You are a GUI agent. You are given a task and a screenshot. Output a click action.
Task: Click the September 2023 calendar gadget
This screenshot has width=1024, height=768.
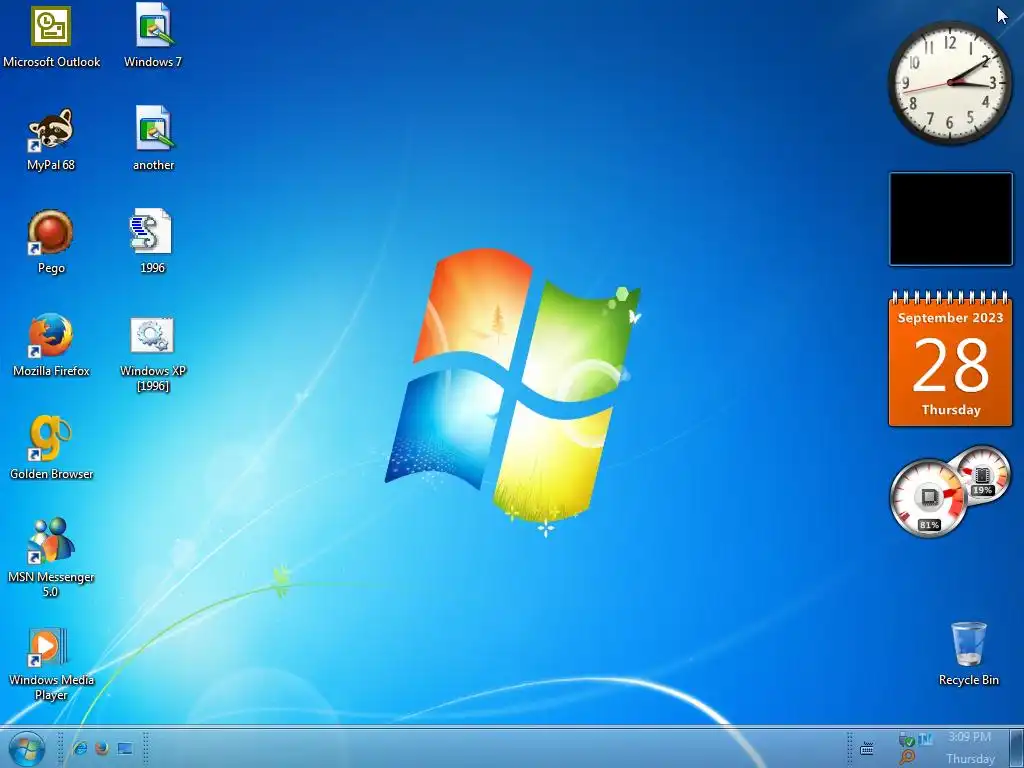(951, 359)
